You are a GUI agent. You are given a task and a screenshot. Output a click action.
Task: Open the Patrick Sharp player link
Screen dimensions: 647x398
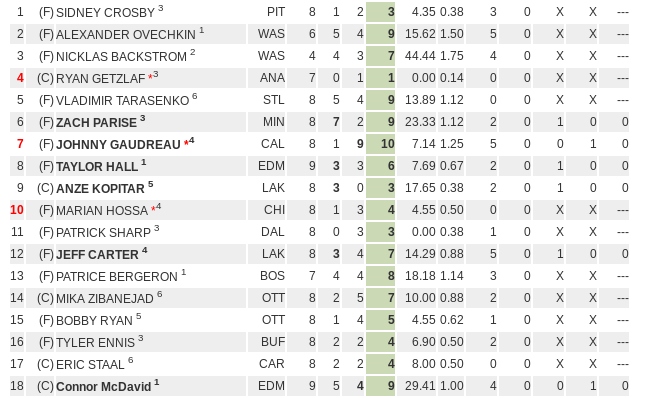[x=103, y=233]
